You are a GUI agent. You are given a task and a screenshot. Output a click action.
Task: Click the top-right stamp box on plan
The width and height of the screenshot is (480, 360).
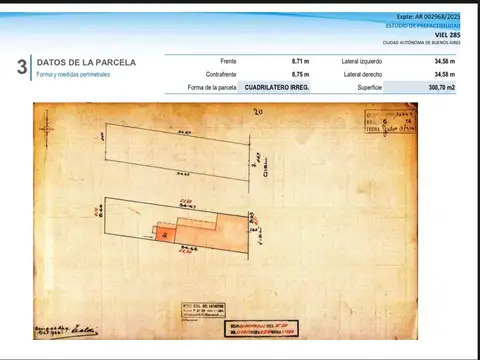tap(390, 121)
